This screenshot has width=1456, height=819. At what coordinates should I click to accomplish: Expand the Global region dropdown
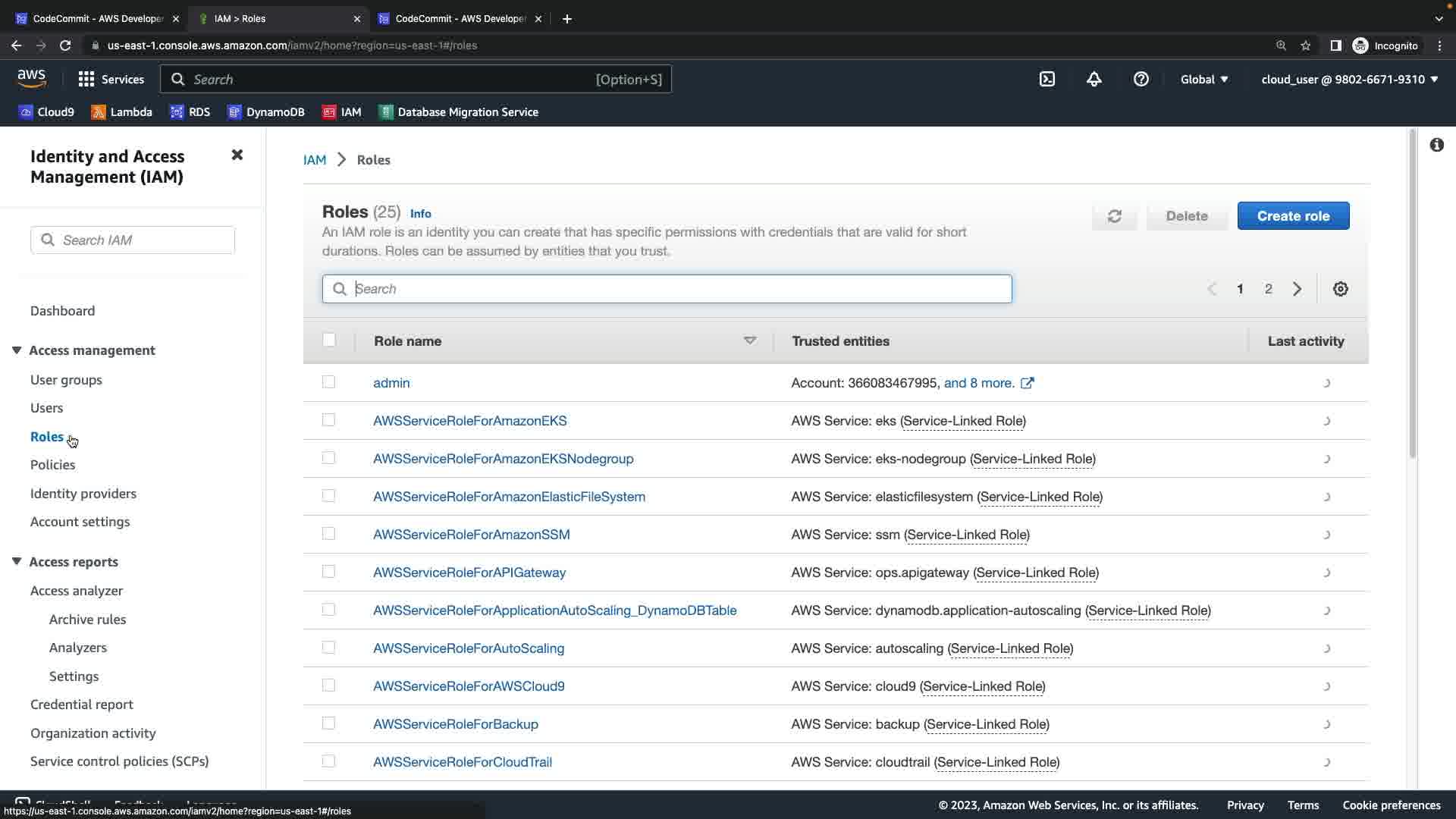click(x=1204, y=79)
